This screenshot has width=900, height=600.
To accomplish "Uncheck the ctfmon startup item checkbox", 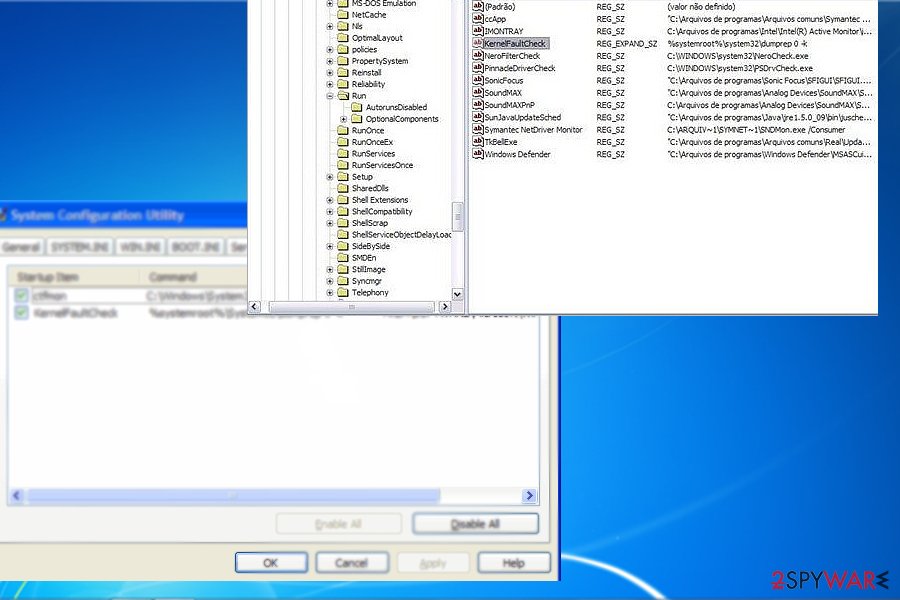I will pyautogui.click(x=21, y=296).
